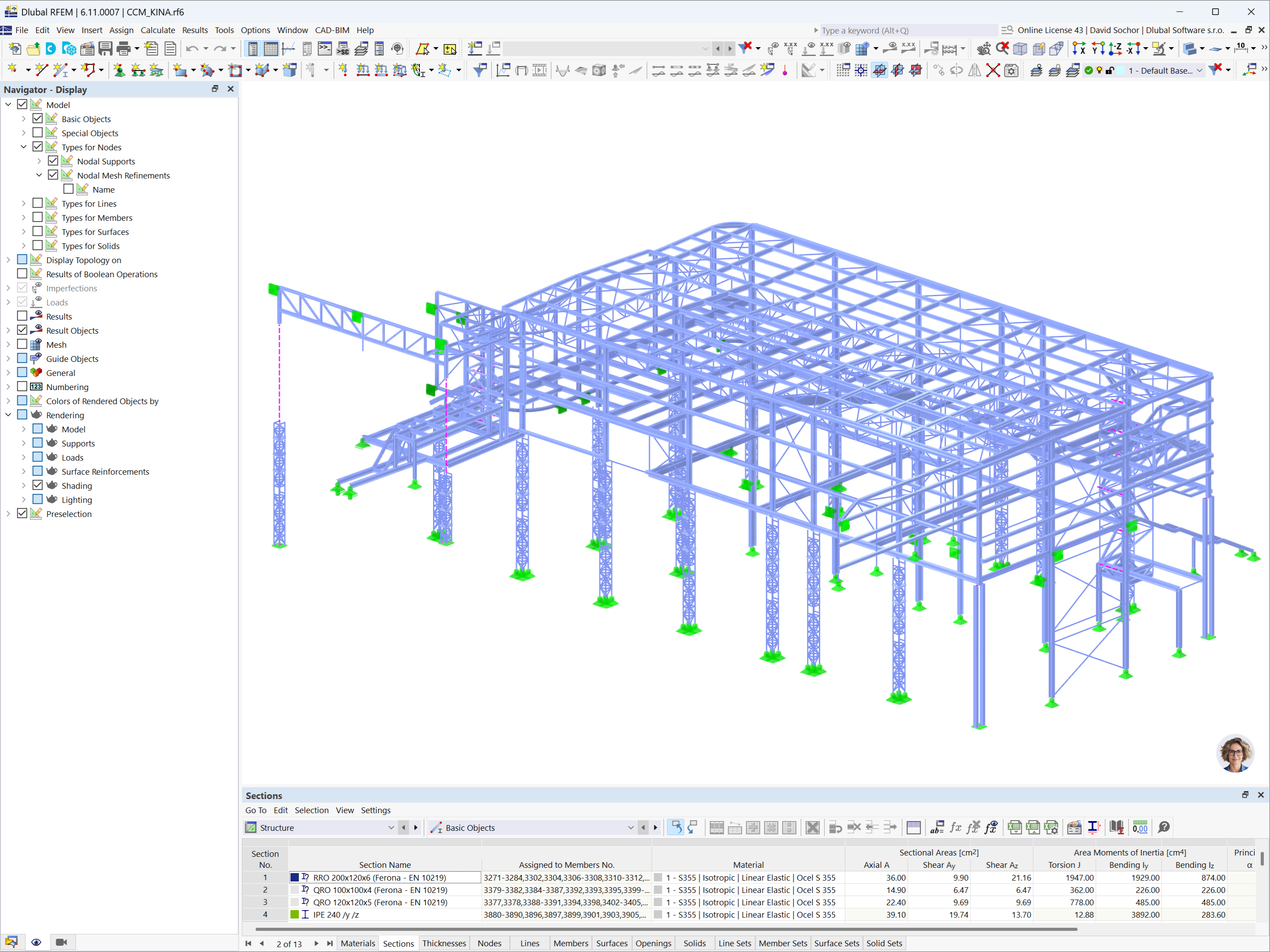Enable the Special Objects checkbox
The width and height of the screenshot is (1270, 952).
coord(38,133)
